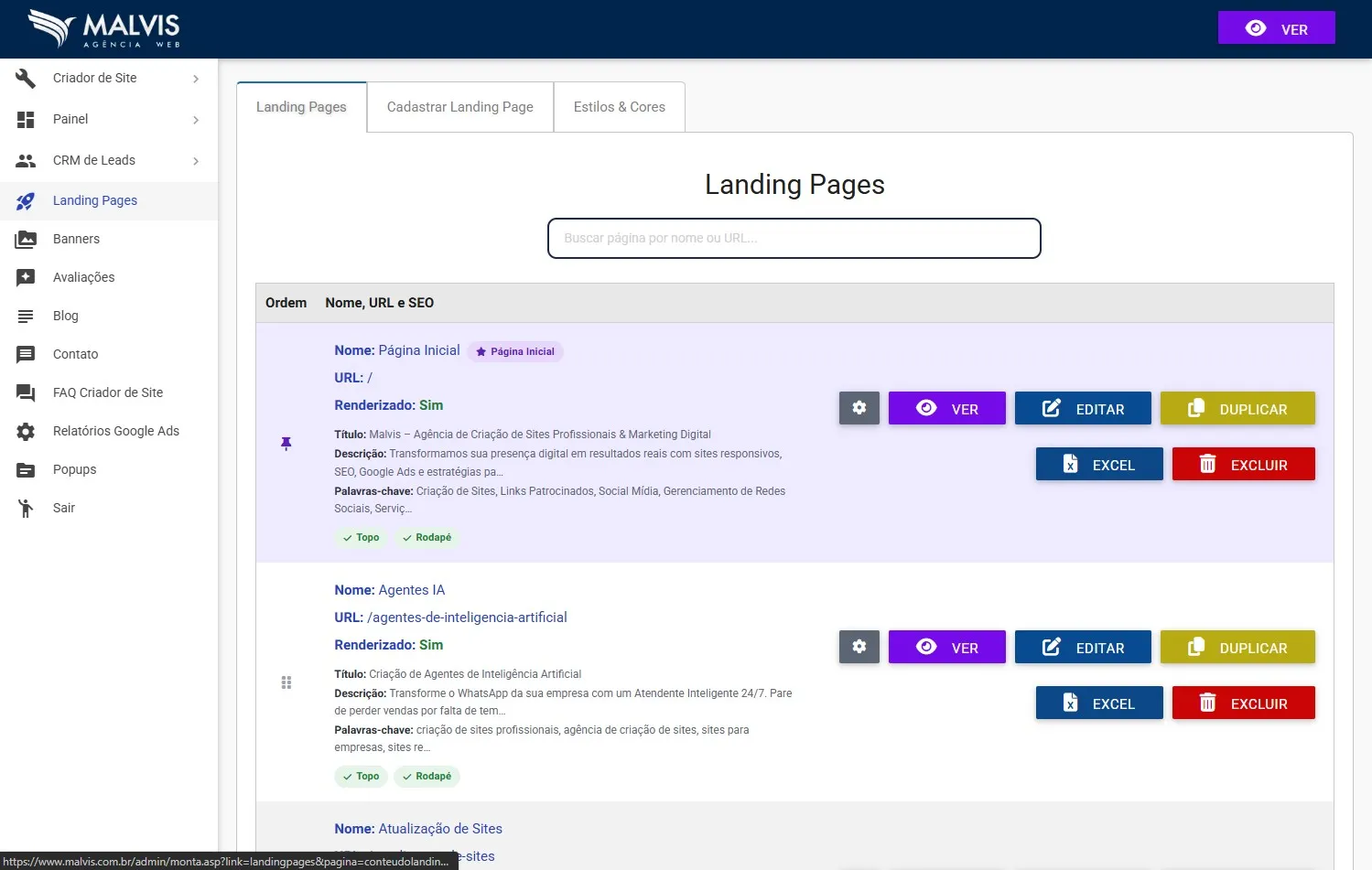Select Sair to log out
The image size is (1372, 870).
[109, 508]
